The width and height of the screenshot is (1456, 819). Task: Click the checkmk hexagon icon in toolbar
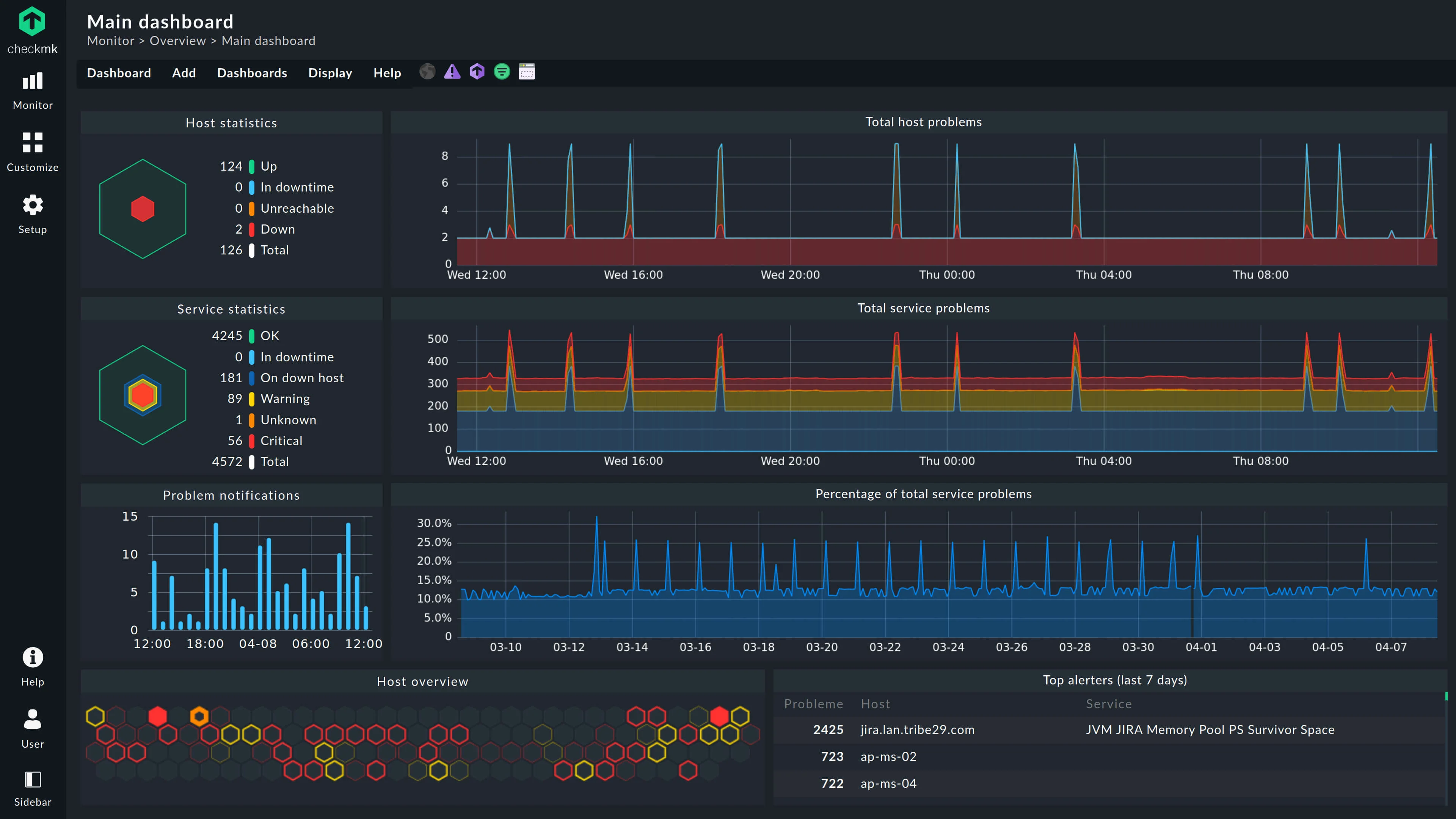coord(477,72)
